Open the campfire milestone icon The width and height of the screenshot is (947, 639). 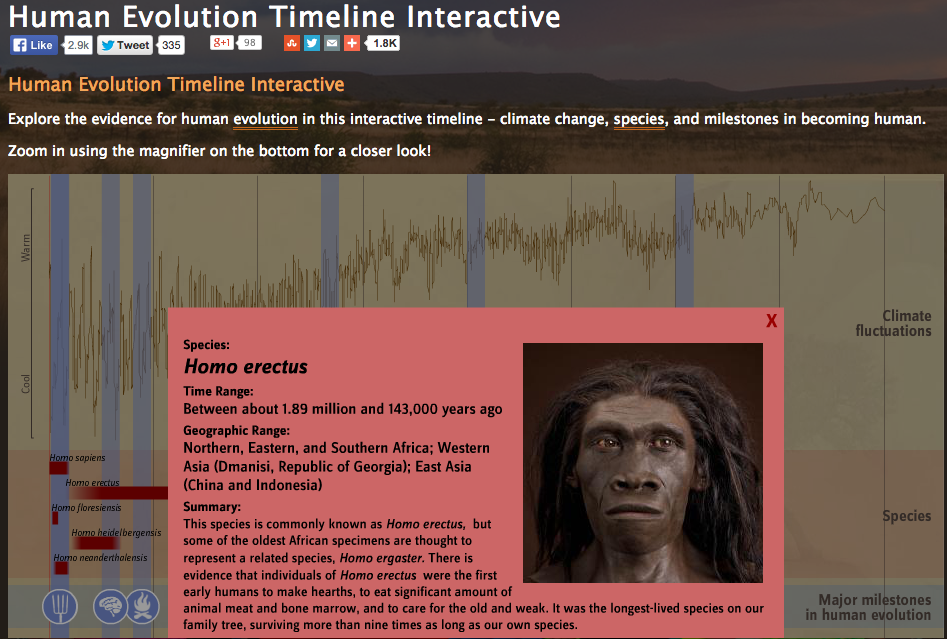[x=143, y=606]
